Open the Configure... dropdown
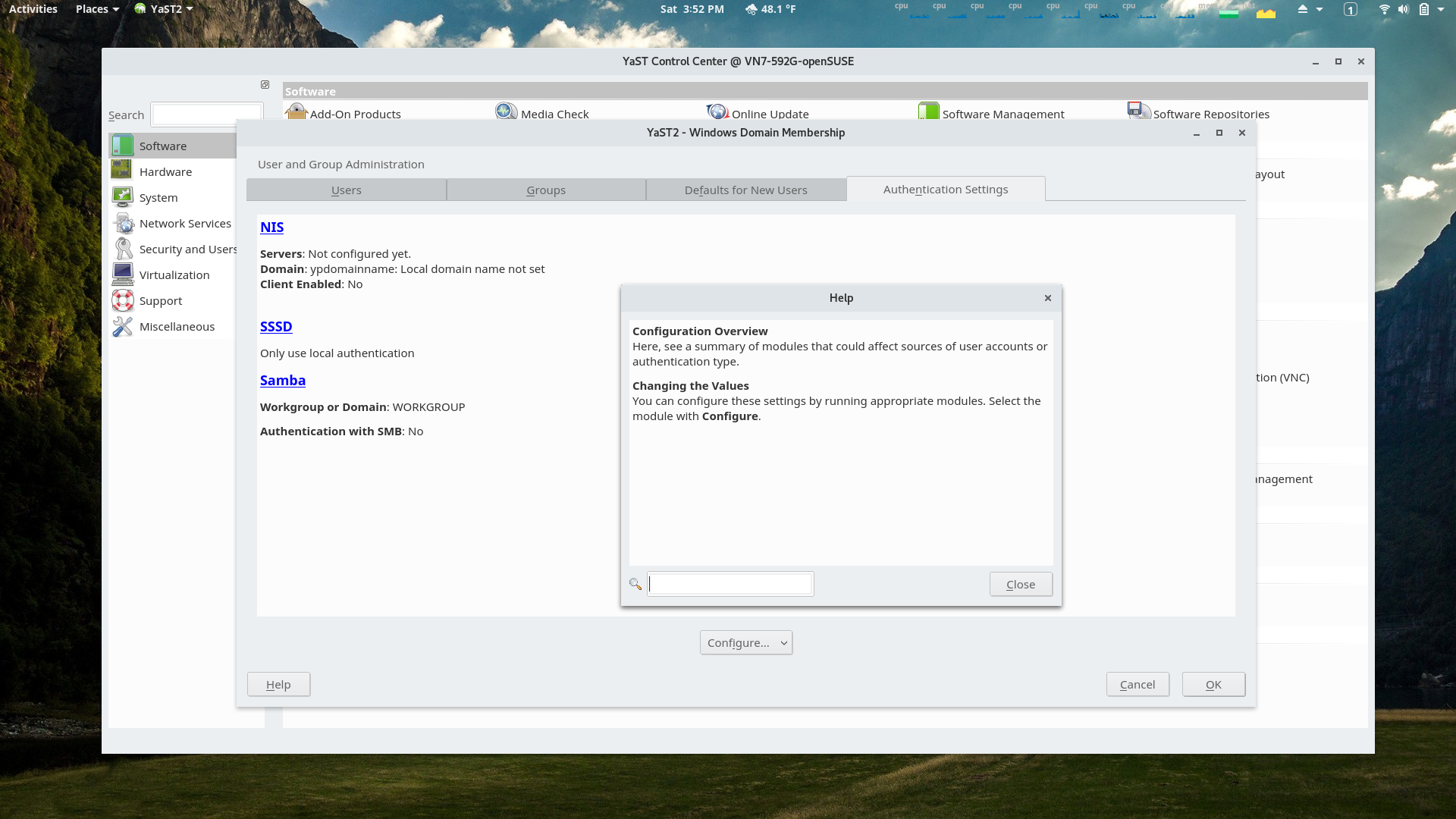The width and height of the screenshot is (1456, 819). [746, 642]
